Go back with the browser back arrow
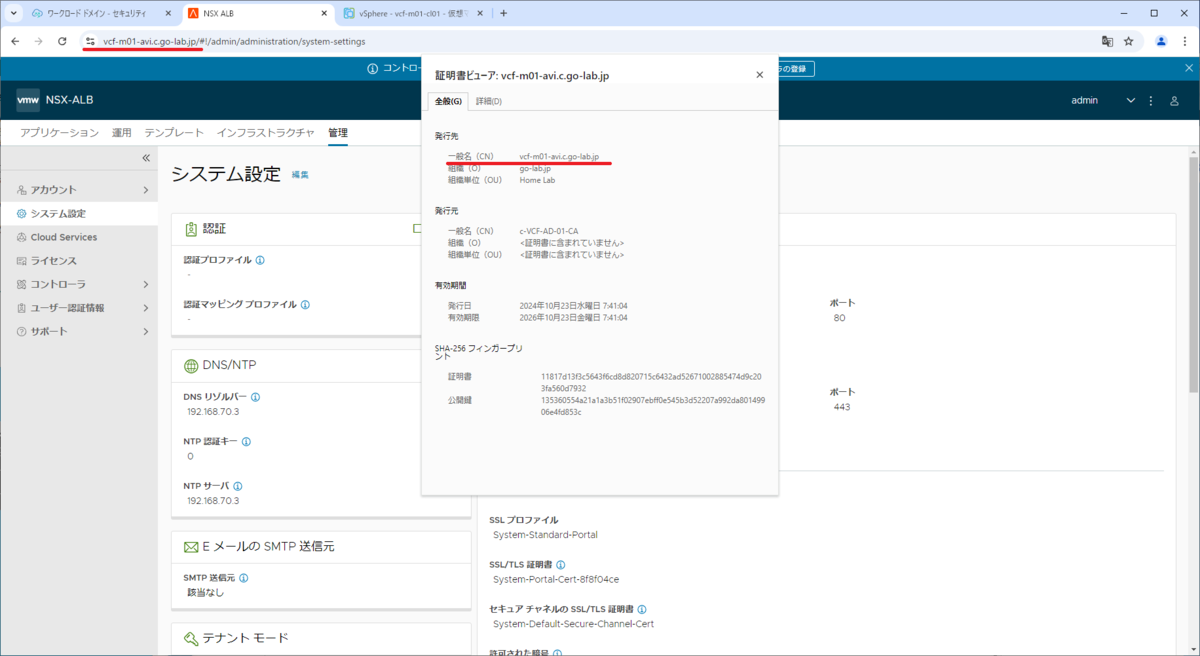Viewport: 1200px width, 656px height. [x=14, y=41]
